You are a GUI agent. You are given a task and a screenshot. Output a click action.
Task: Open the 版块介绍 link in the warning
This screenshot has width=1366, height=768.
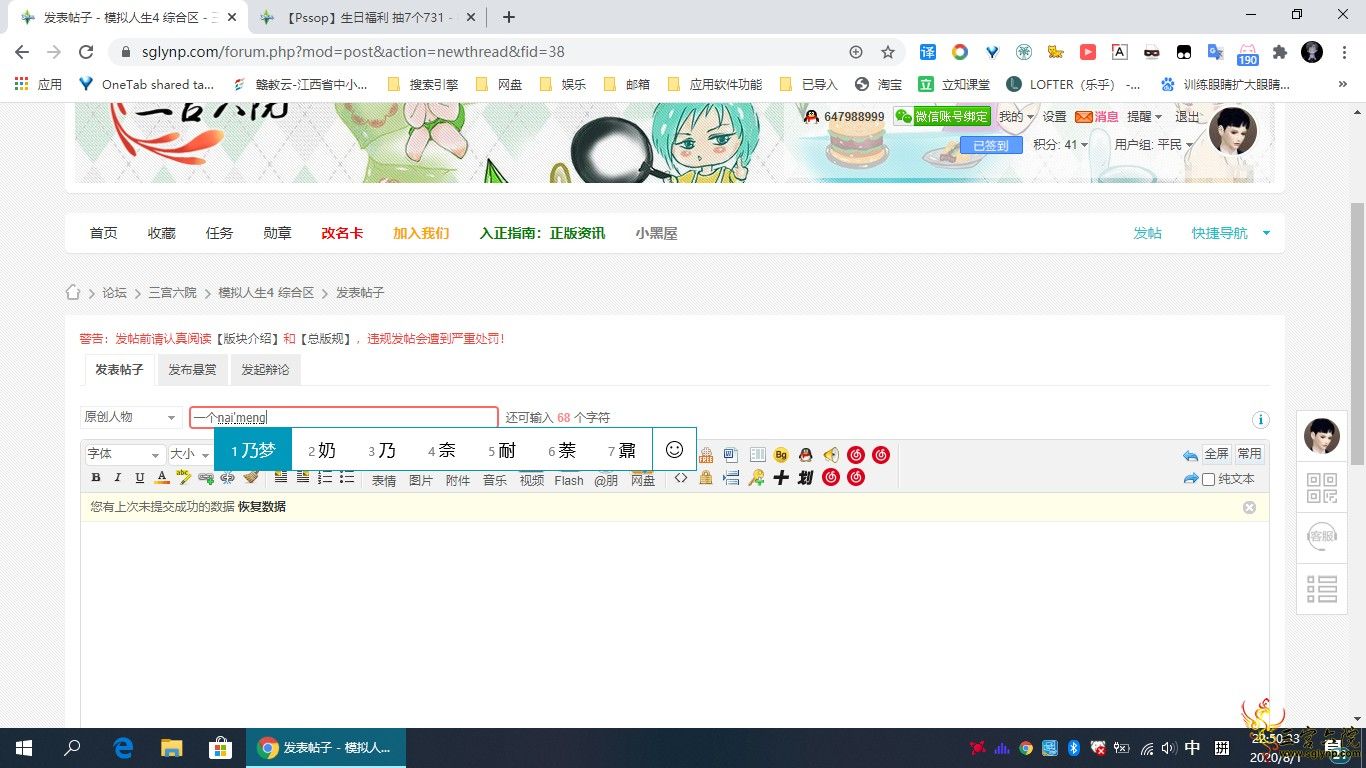click(x=249, y=339)
